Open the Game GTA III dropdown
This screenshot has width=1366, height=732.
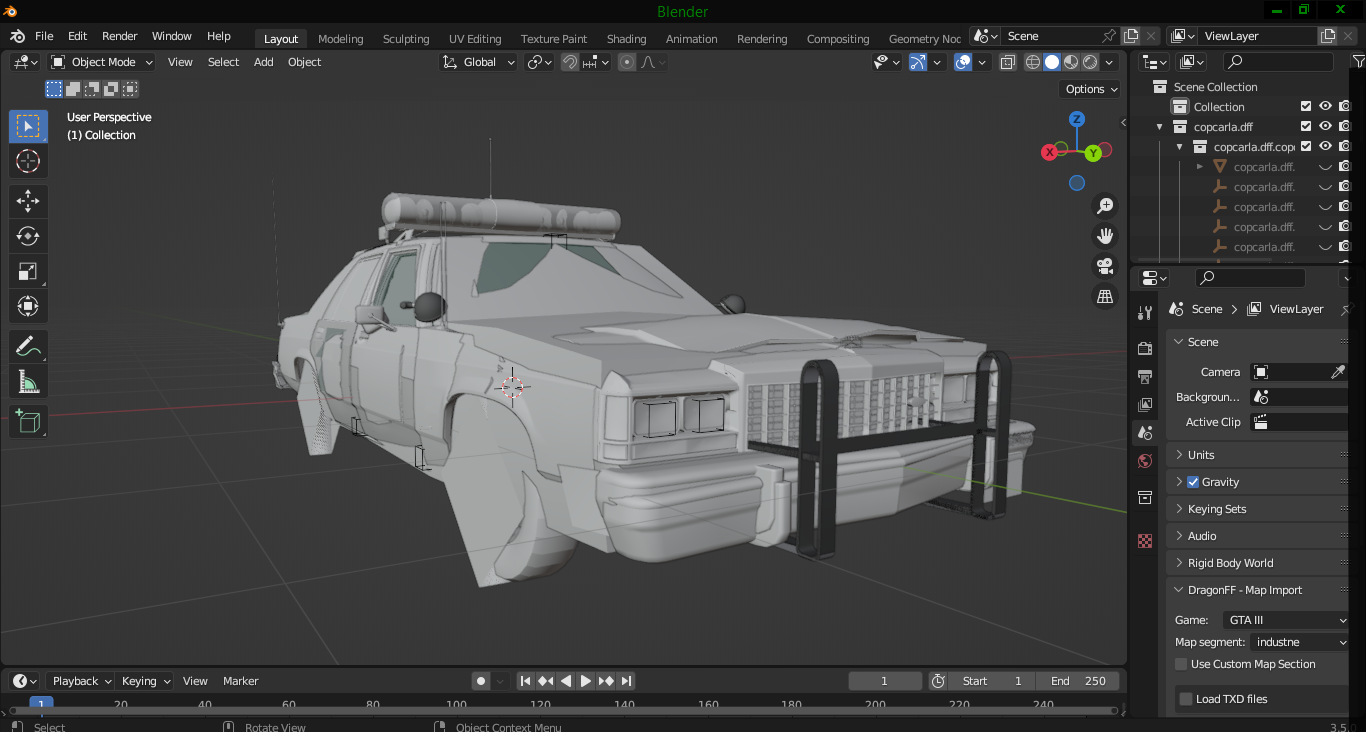1287,620
